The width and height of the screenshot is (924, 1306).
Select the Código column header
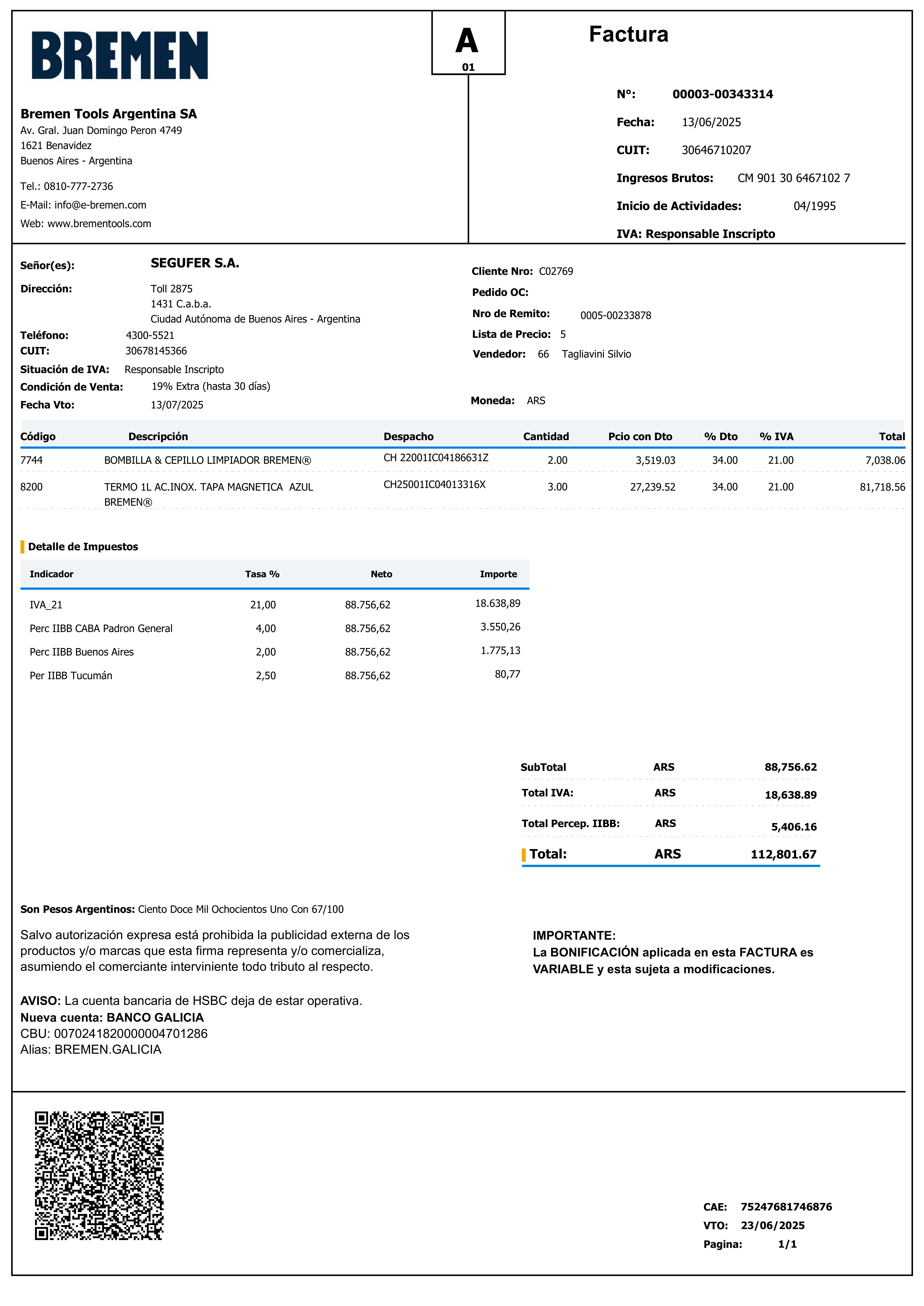click(x=38, y=436)
